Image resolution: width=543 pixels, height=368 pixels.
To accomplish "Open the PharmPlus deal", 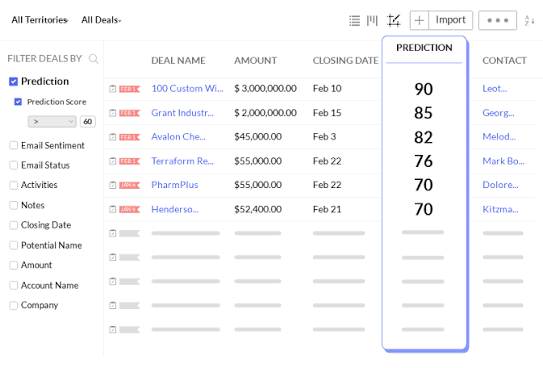I will [175, 185].
